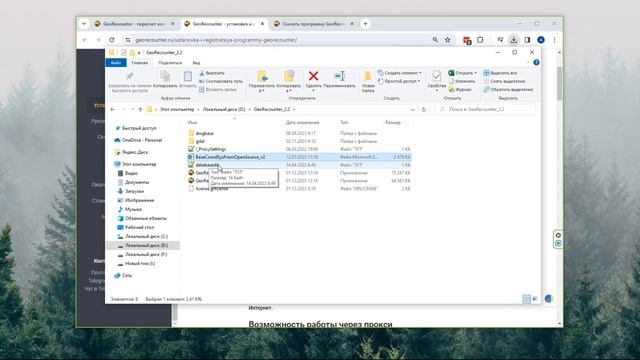Viewport: 640px width, 360px height.
Task: Click Журнал in the Открыть group
Action: point(460,89)
